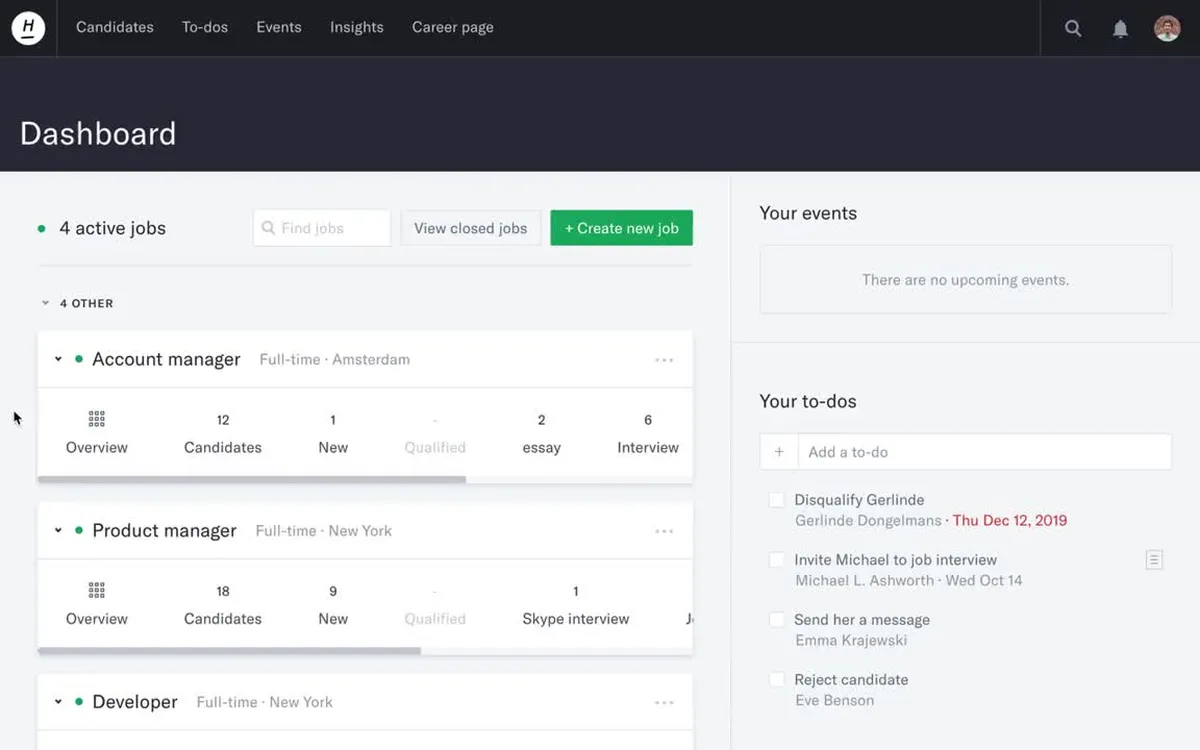Go to Events in the navigation
The image size is (1200, 750).
[279, 27]
